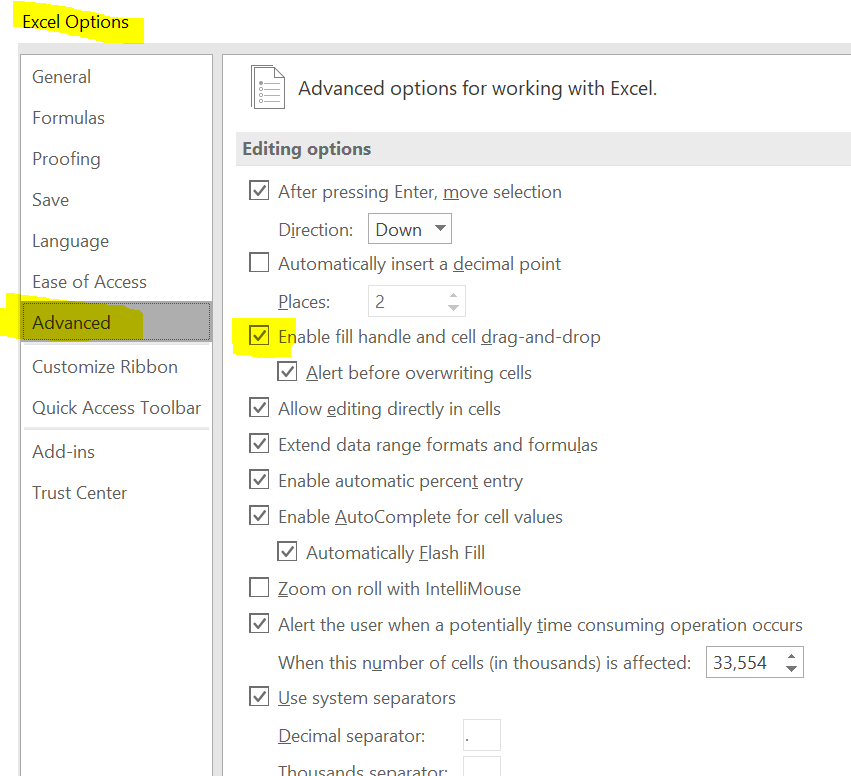This screenshot has height=776, width=851.
Task: Toggle Automatically Flash Fill checkbox
Action: tap(287, 551)
